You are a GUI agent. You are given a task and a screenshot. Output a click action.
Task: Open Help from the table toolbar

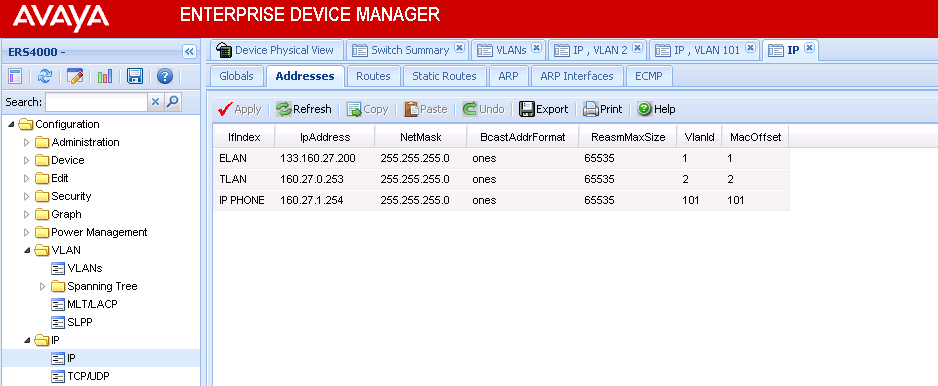coord(656,110)
